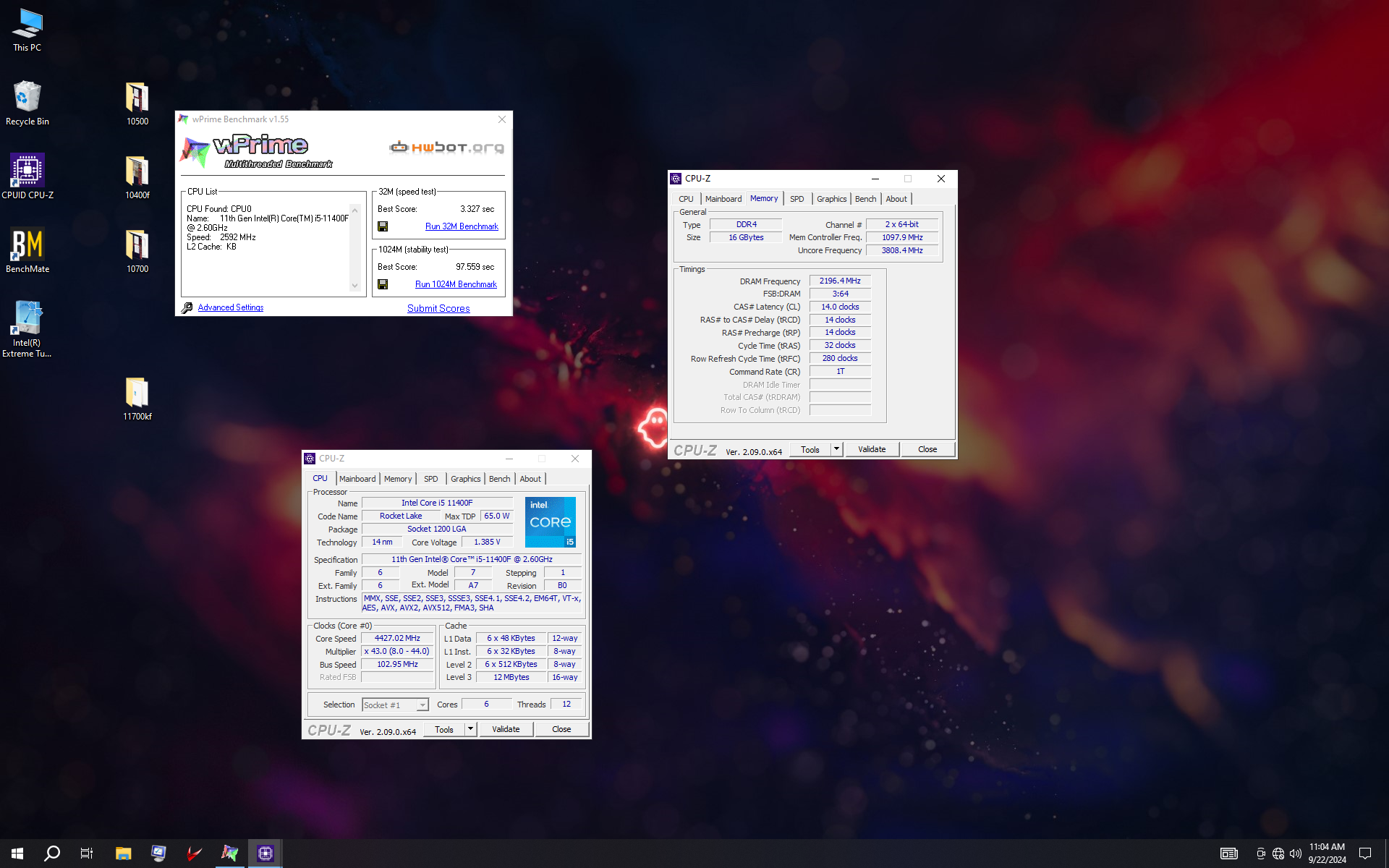Click Close button in Memory CPU-Z window
Screen dimensions: 1389x868
(x=927, y=449)
